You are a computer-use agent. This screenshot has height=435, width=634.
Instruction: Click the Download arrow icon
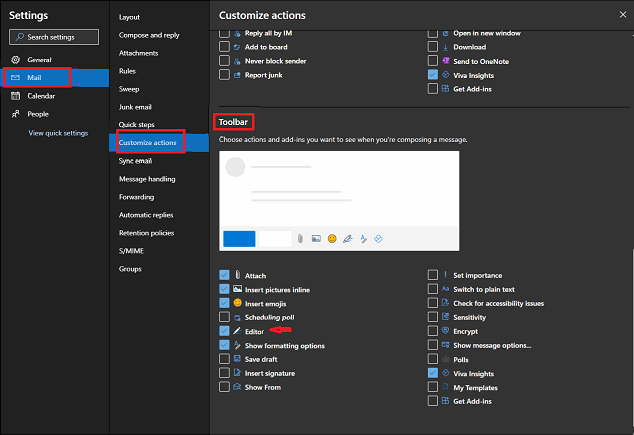445,47
